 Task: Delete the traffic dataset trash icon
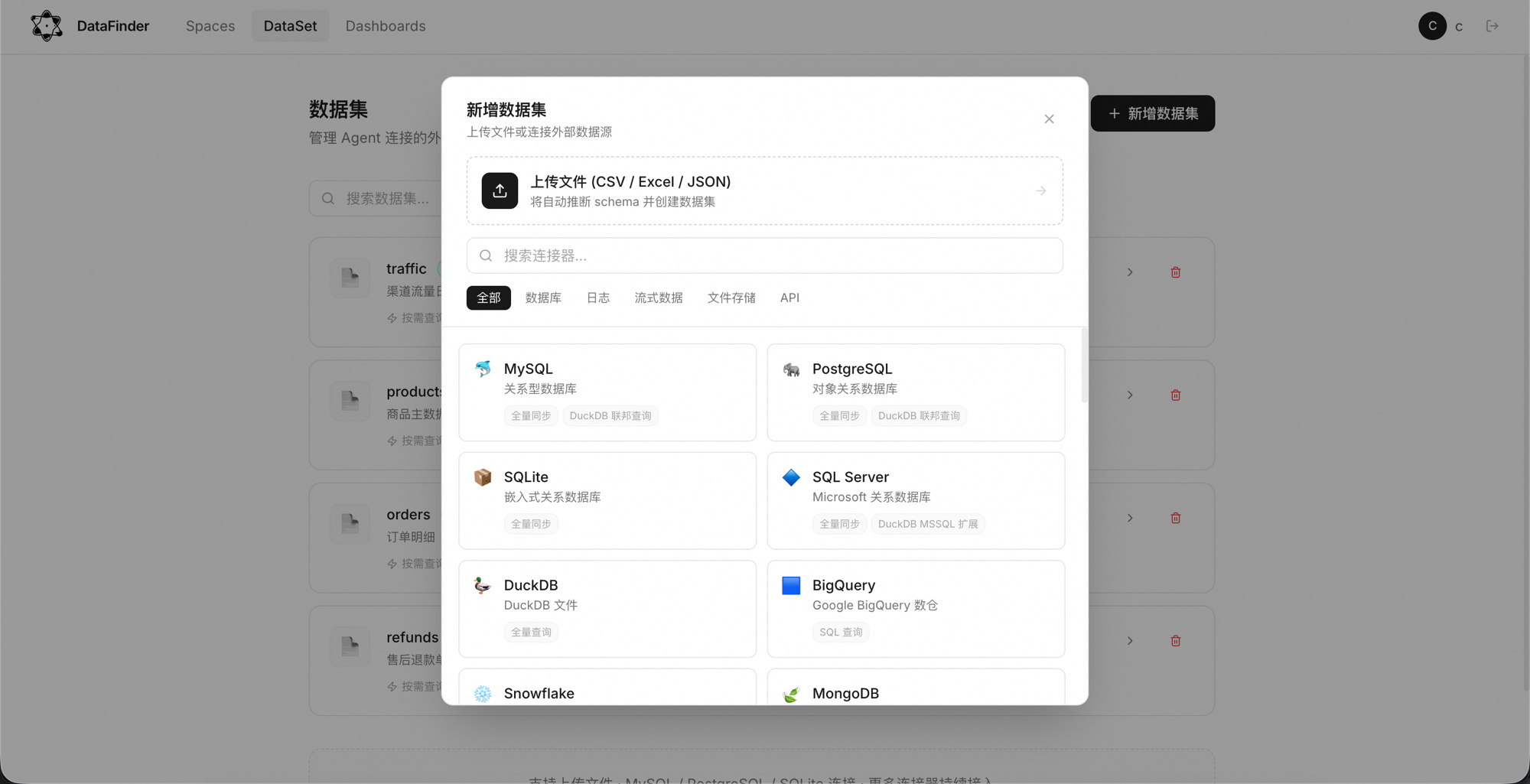tap(1176, 272)
